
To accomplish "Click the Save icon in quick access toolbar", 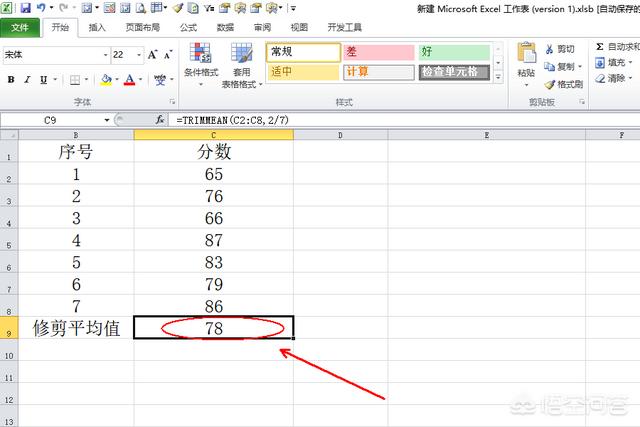I will pos(25,7).
